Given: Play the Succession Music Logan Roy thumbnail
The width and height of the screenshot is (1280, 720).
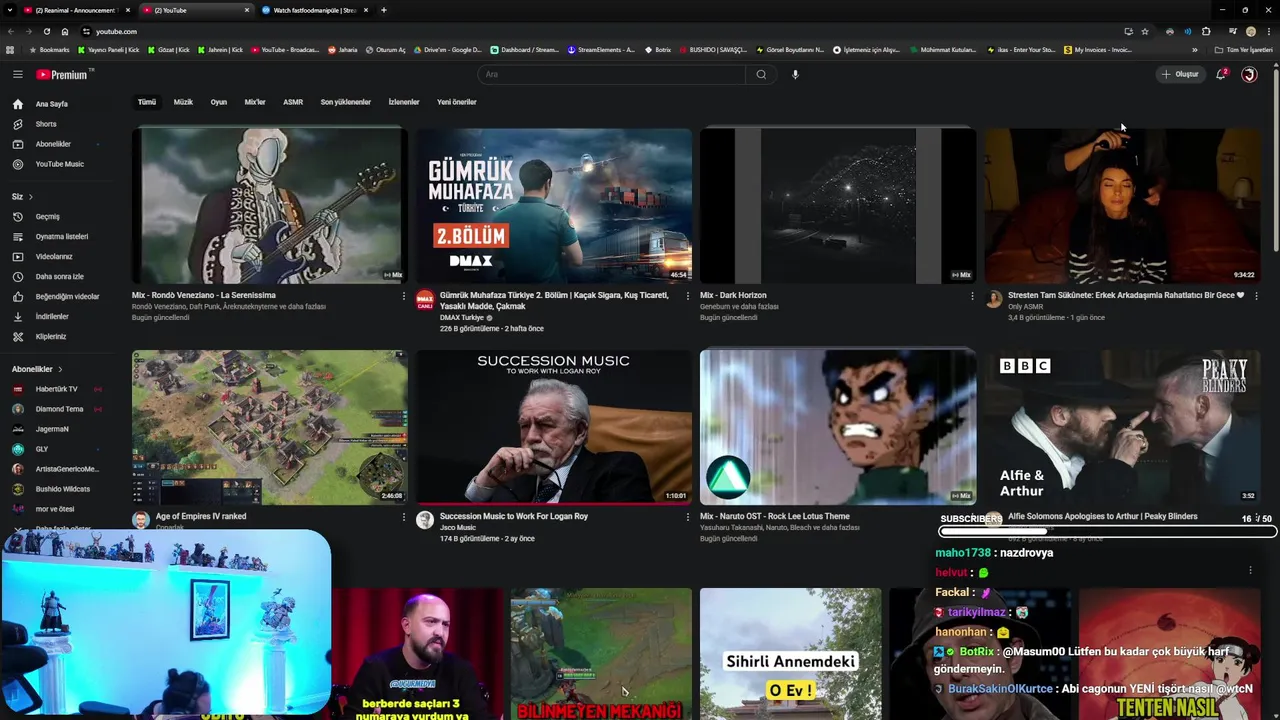Looking at the screenshot, I should (553, 427).
